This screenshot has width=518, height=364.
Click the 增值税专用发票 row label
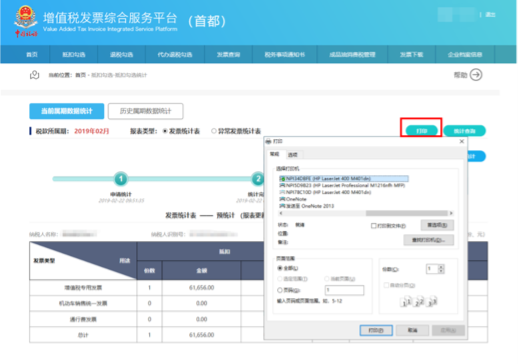(83, 288)
